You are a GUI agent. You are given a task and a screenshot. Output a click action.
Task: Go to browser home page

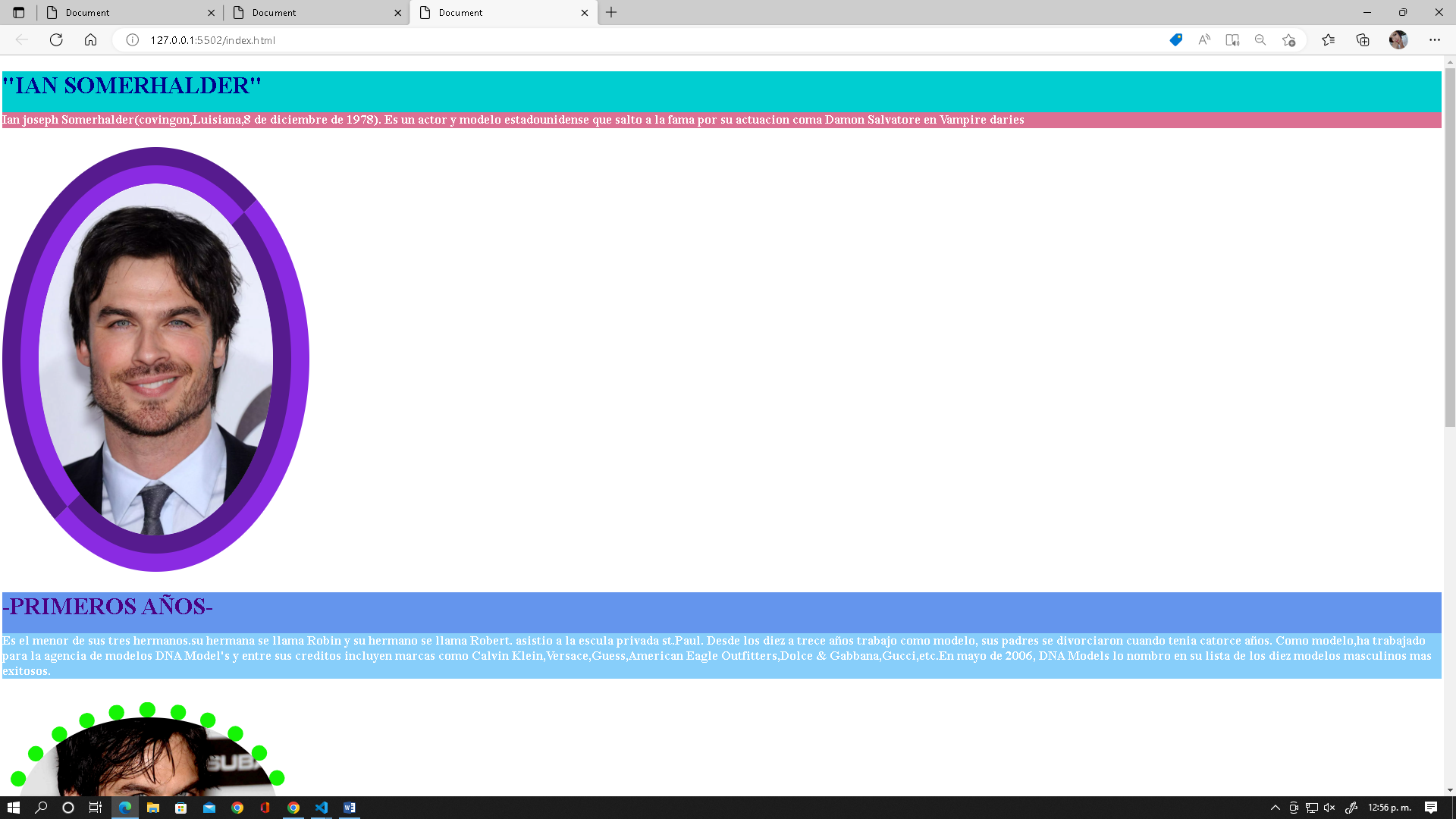click(x=90, y=40)
